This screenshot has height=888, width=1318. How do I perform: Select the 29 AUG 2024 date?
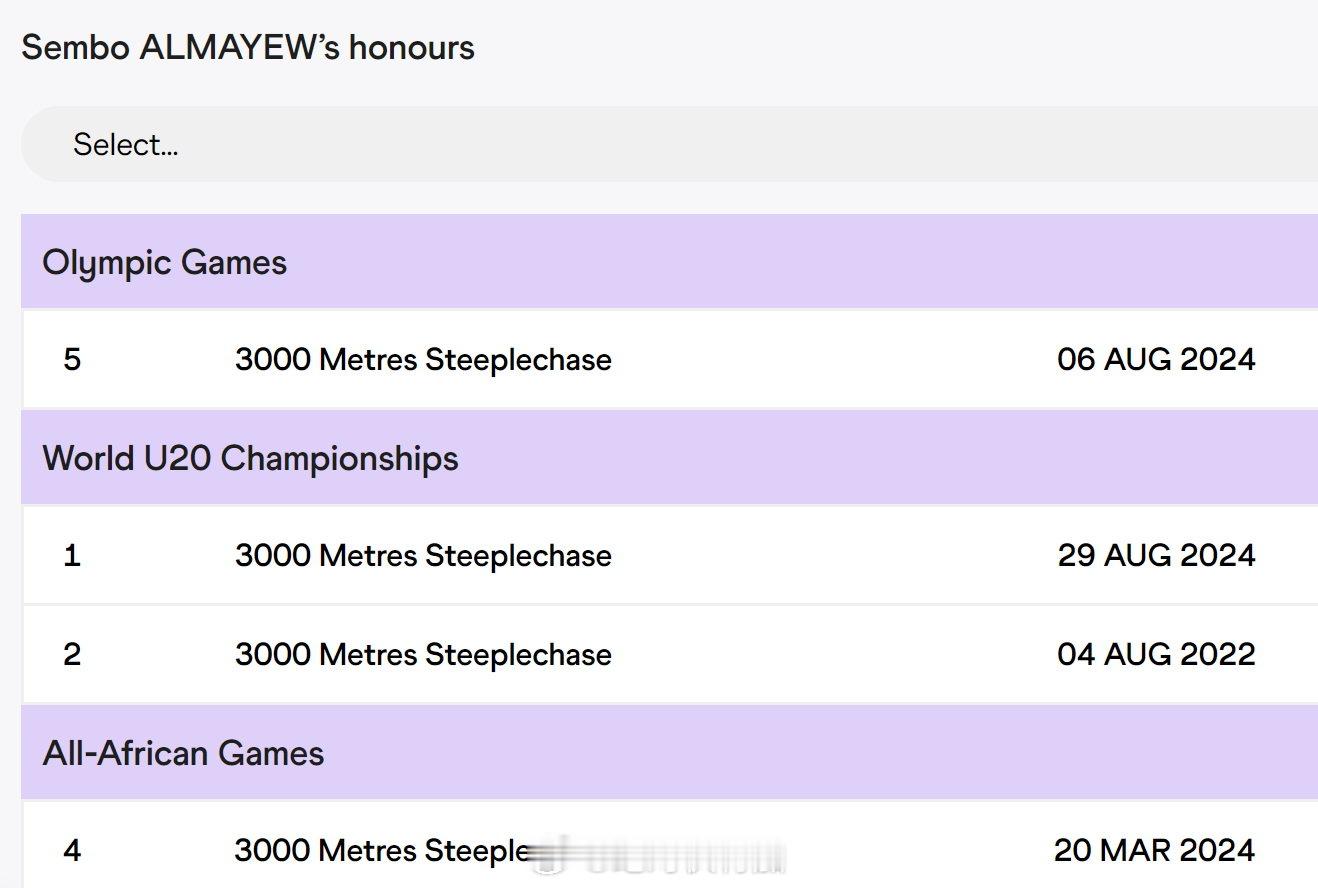point(1156,555)
